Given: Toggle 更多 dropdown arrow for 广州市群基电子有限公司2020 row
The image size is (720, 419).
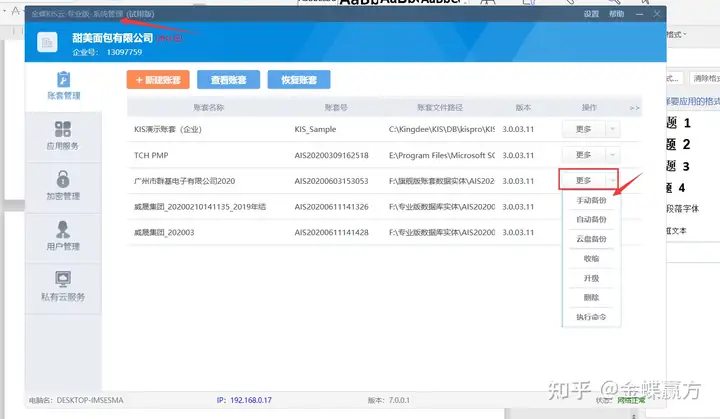Looking at the screenshot, I should tap(613, 181).
